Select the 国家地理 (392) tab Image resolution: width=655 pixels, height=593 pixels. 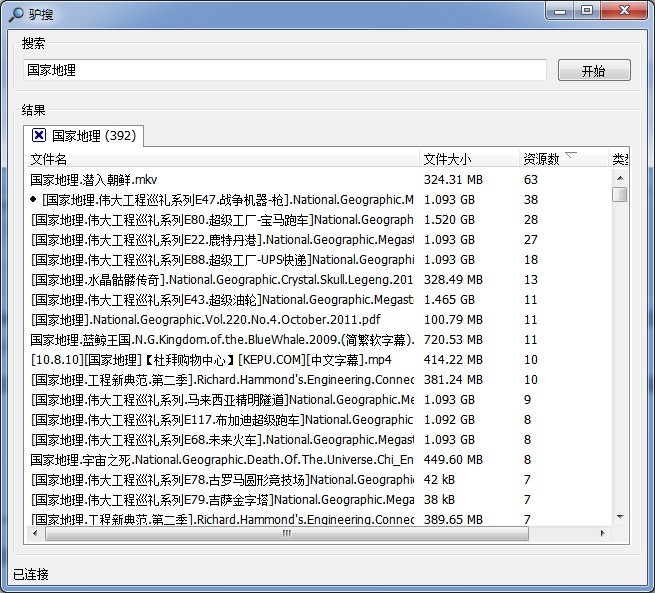(84, 136)
